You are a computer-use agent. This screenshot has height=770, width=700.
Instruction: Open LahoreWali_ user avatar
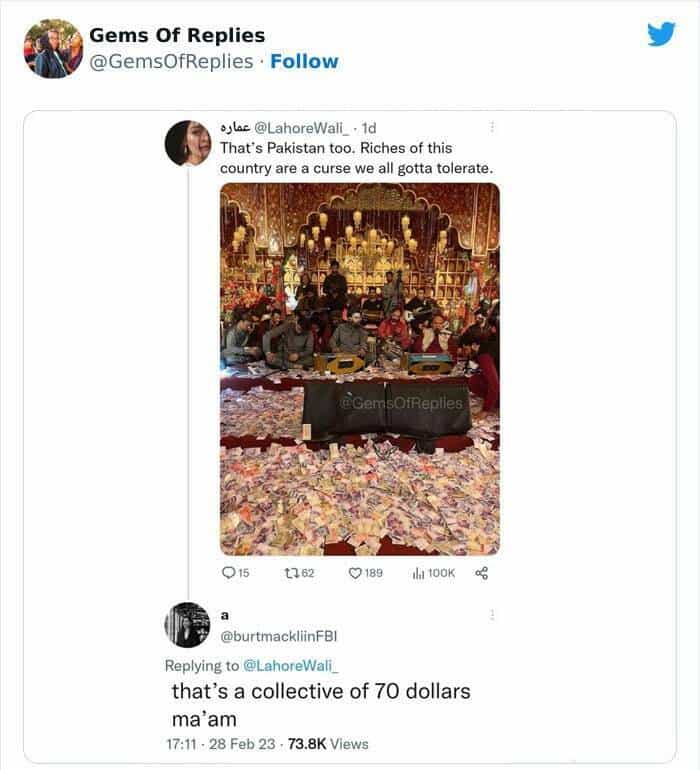(x=187, y=141)
